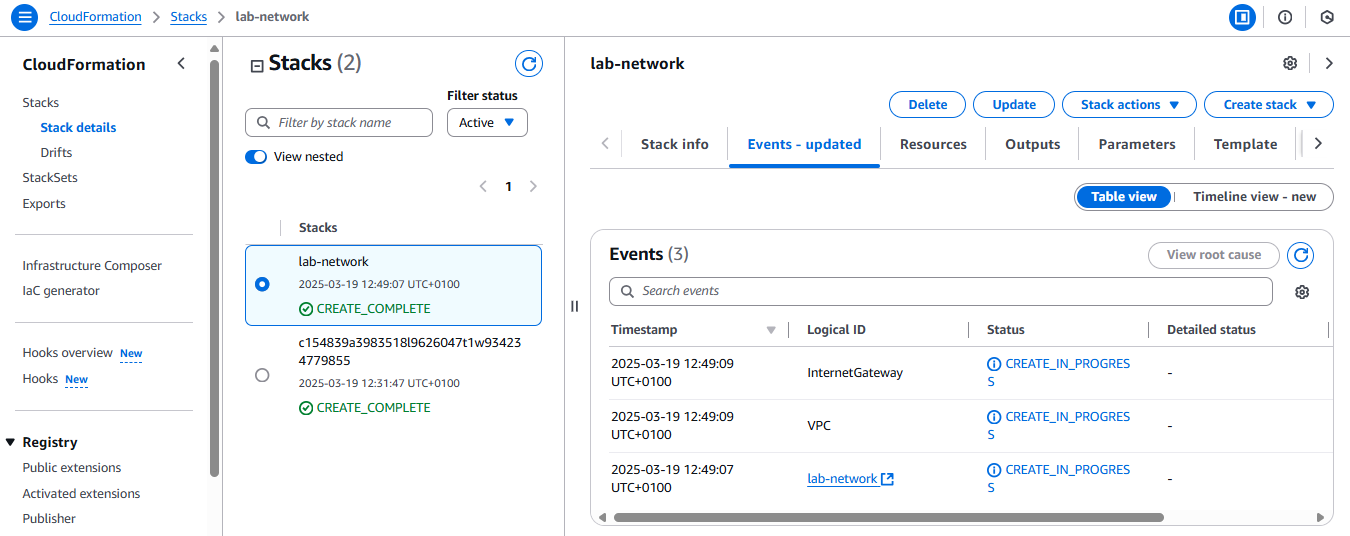Open IaC generator in sidebar
The height and width of the screenshot is (536, 1350).
[x=61, y=291]
